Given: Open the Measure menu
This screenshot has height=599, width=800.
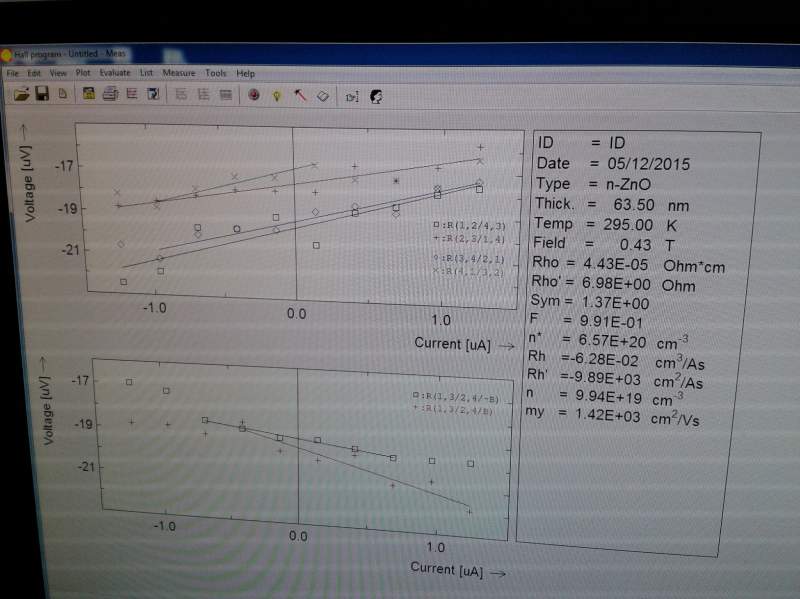Looking at the screenshot, I should [179, 73].
